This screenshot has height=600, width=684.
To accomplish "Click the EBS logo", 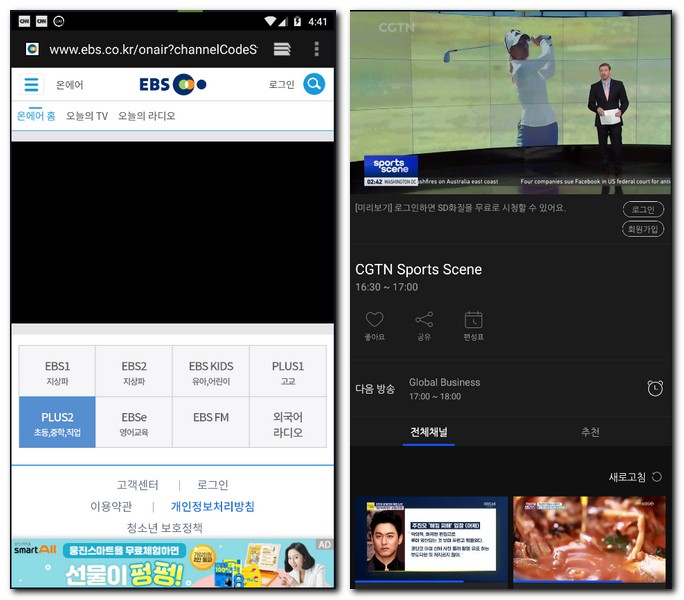I will [x=172, y=85].
